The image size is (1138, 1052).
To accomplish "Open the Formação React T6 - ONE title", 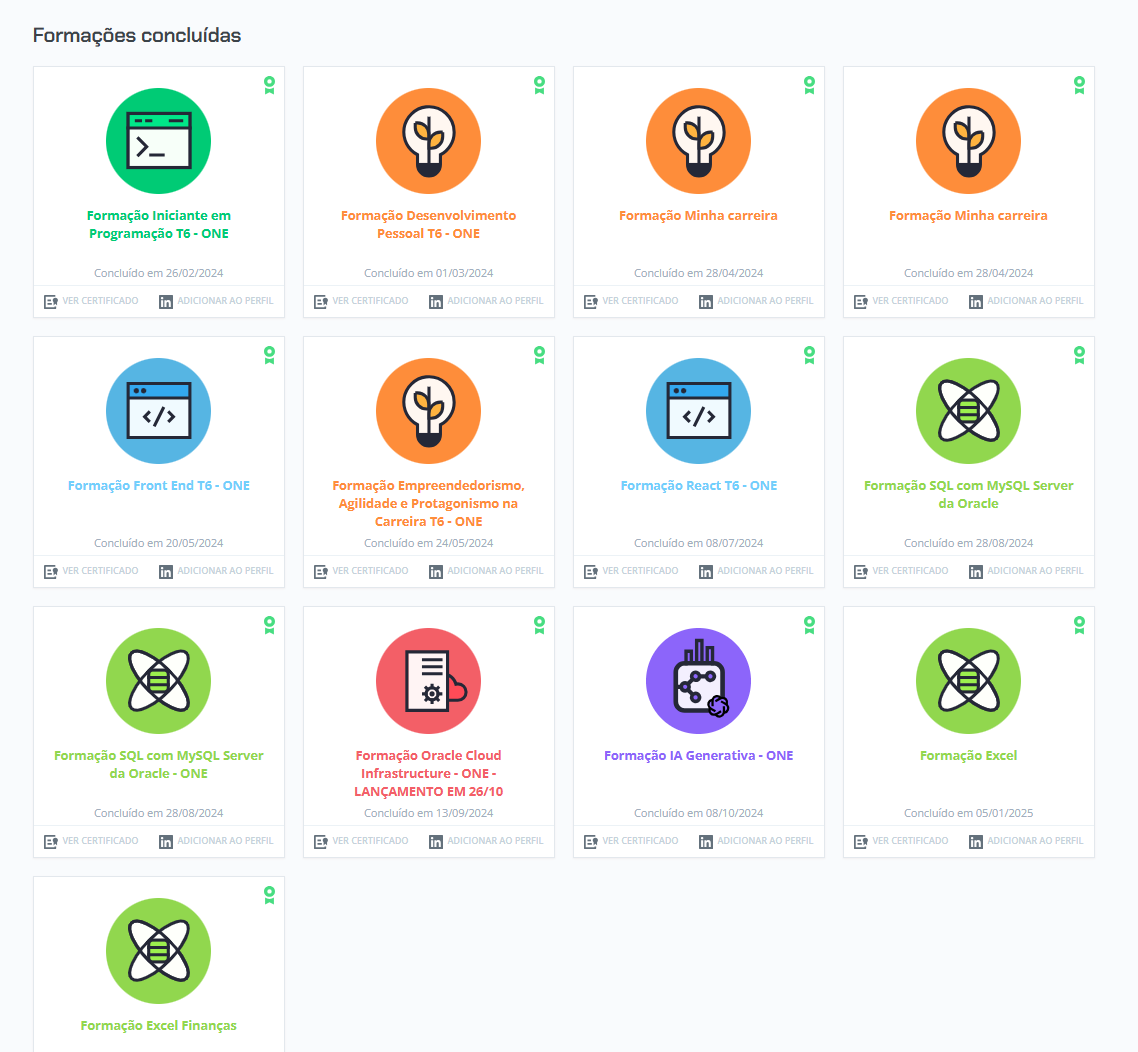I will (699, 485).
